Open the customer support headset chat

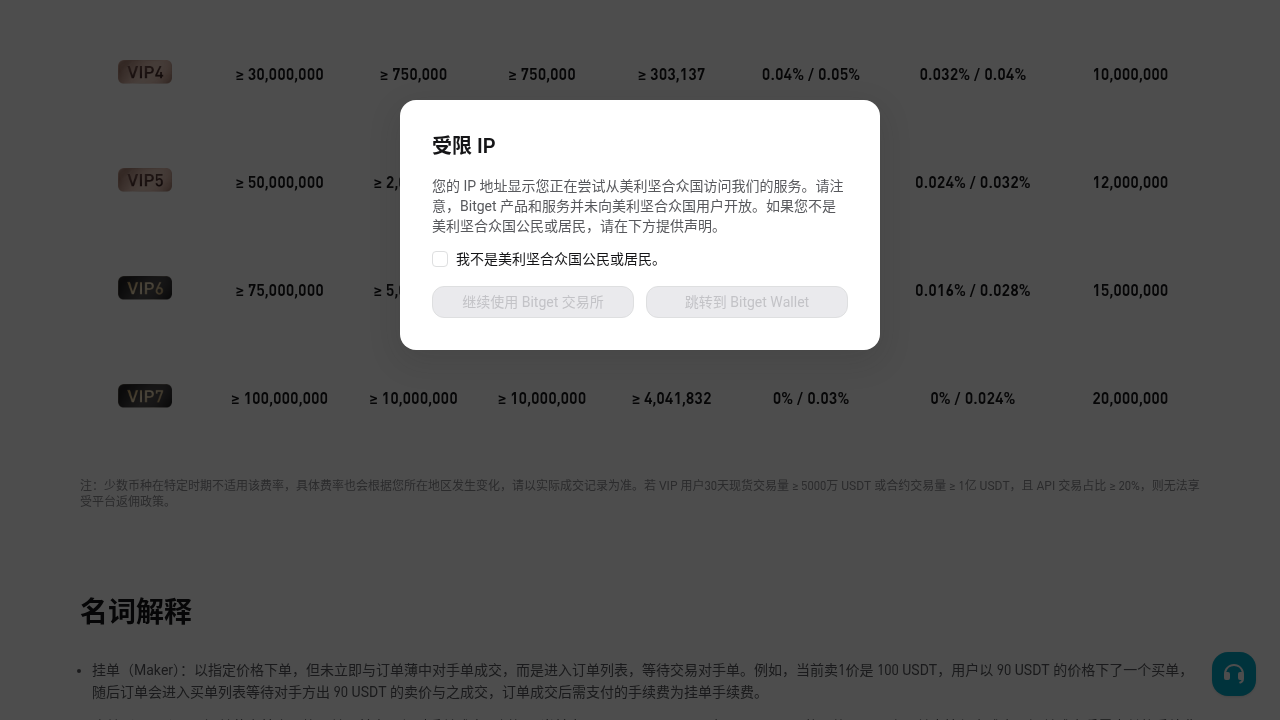click(x=1234, y=674)
